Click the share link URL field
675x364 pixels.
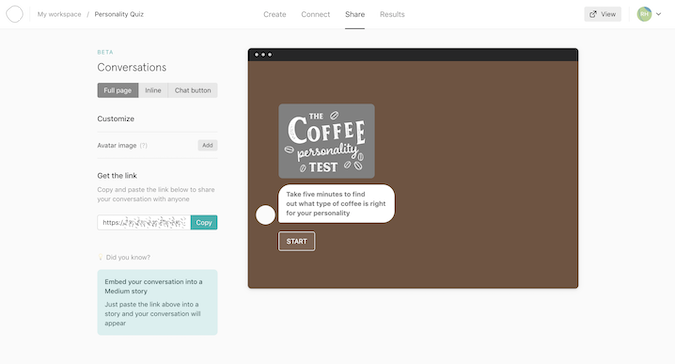144,222
